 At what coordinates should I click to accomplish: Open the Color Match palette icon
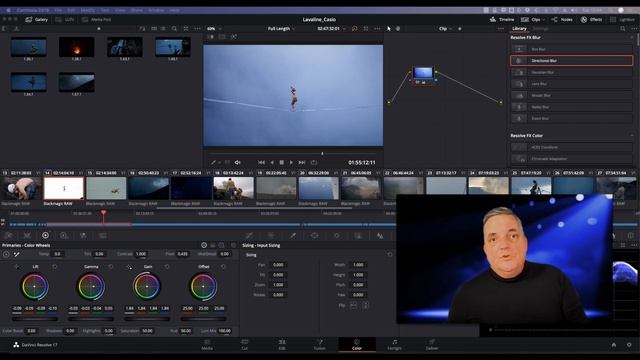pos(27,236)
